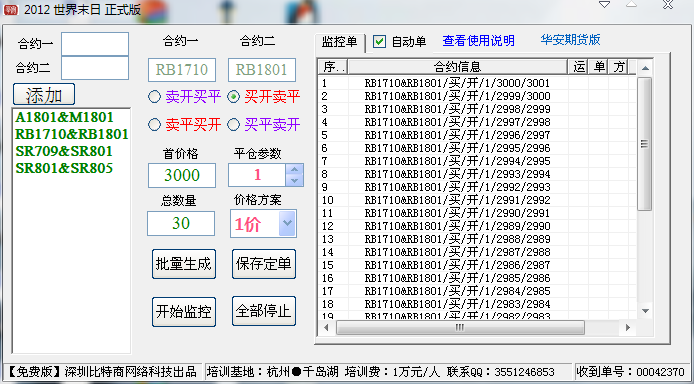Viewport: 694px width, 384px height.
Task: Select row 16 with prices 2985/2986
Action: 477,278
